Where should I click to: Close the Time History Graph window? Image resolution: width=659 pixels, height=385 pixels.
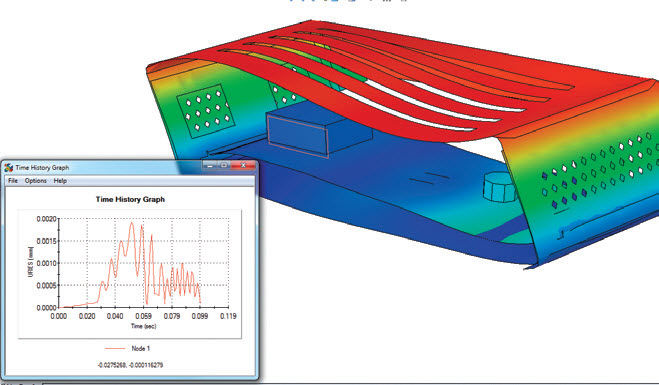tap(243, 165)
